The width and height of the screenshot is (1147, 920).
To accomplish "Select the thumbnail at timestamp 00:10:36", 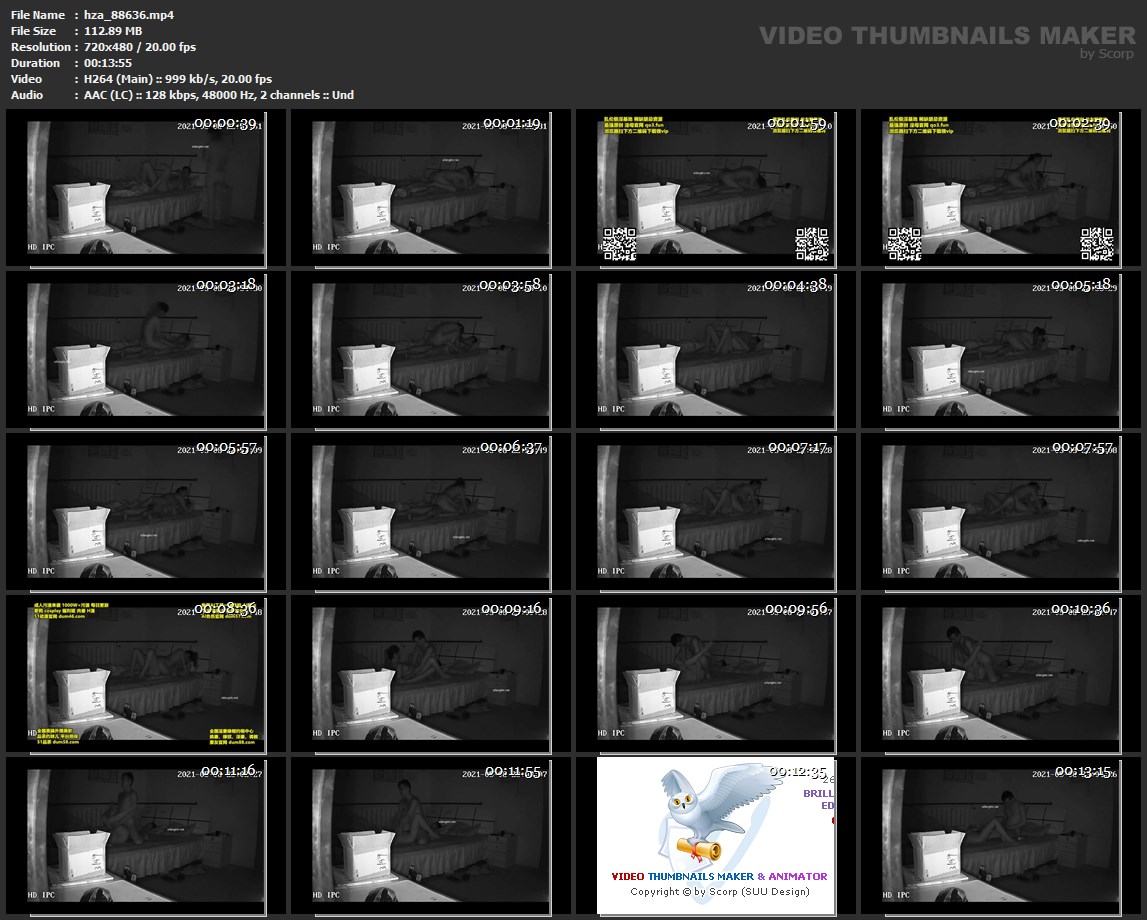I will click(1001, 673).
